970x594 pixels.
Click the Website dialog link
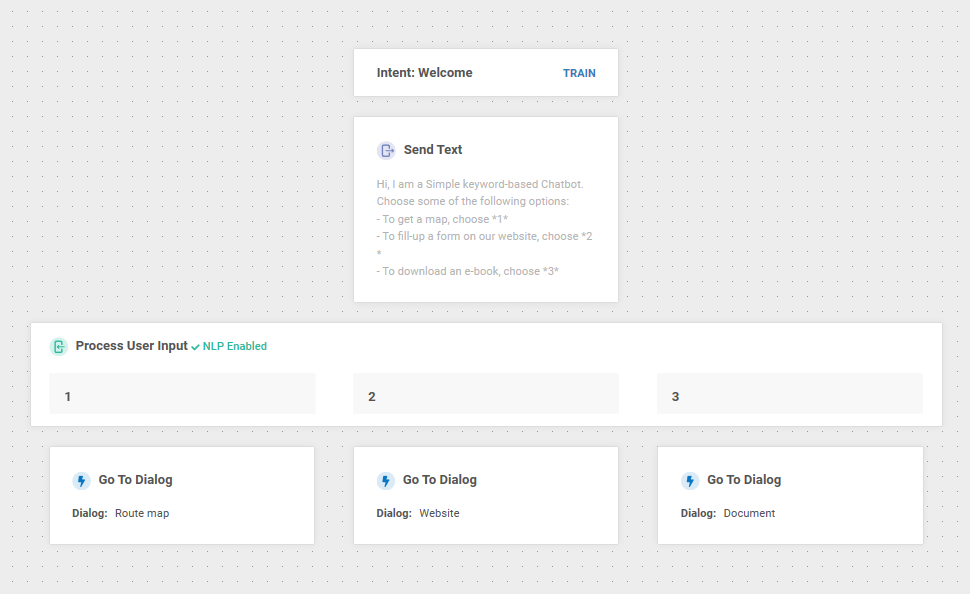click(x=439, y=514)
